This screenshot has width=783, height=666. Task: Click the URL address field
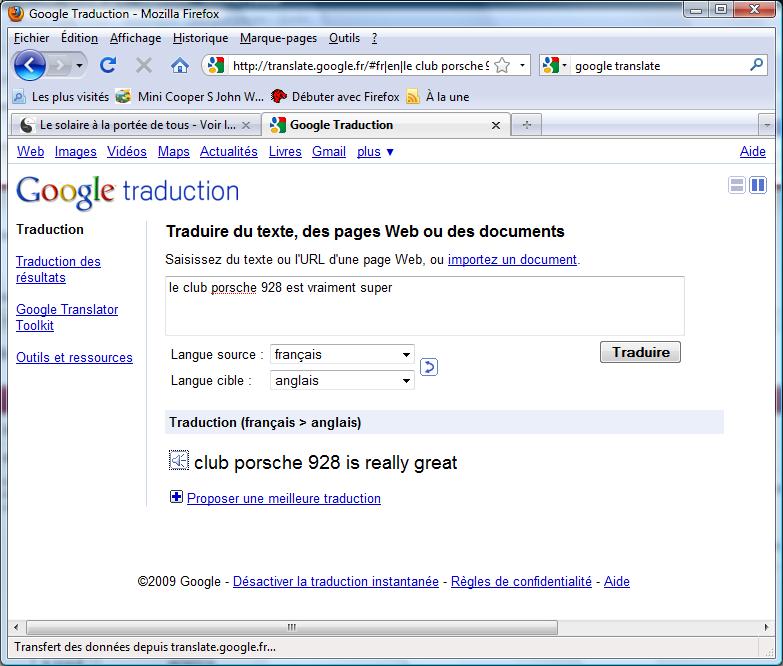click(x=360, y=66)
